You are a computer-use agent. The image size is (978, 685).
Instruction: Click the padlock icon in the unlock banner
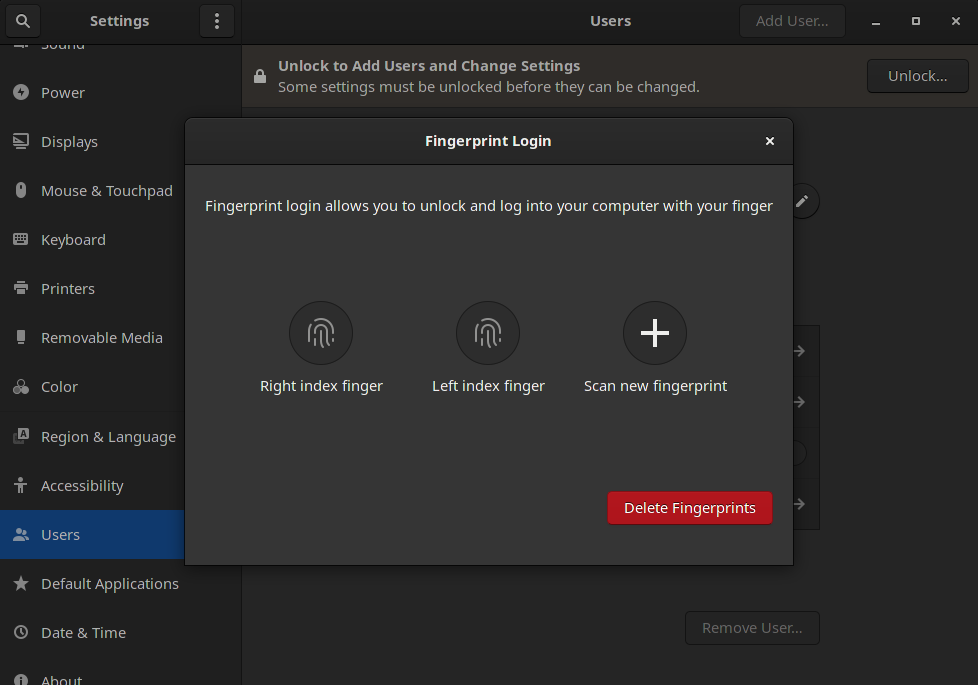tap(260, 76)
